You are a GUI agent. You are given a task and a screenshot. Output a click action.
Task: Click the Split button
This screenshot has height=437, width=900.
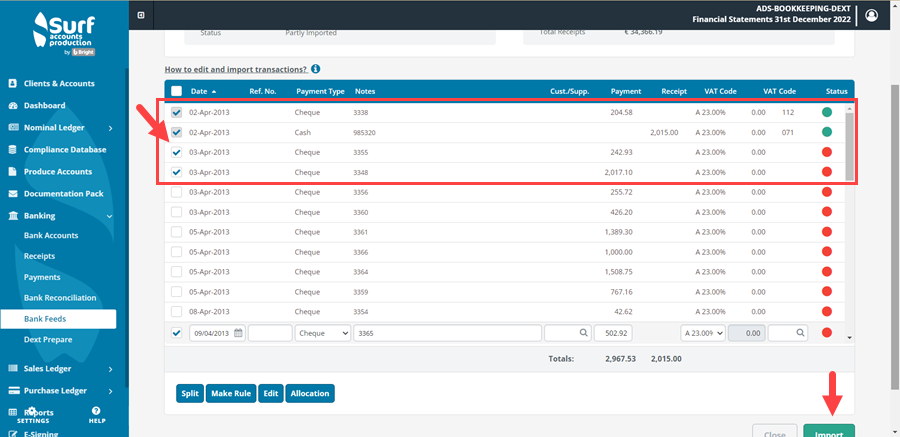[x=190, y=393]
